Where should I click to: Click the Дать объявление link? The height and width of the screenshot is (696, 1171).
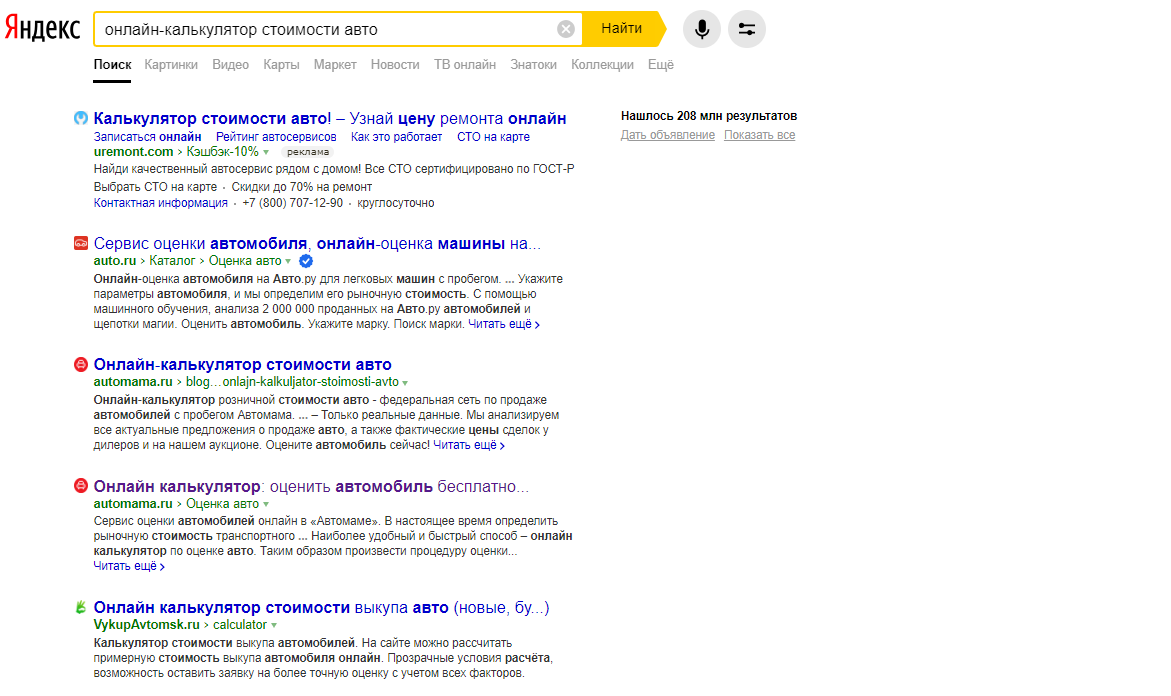[668, 135]
